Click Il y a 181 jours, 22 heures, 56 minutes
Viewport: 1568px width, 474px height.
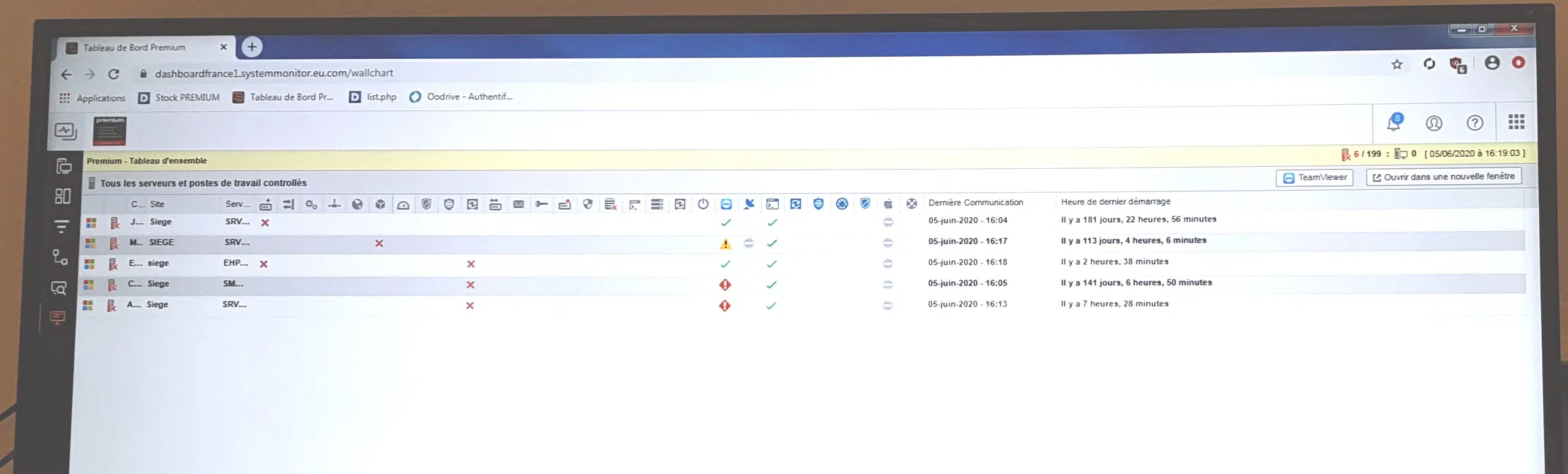pos(1138,219)
